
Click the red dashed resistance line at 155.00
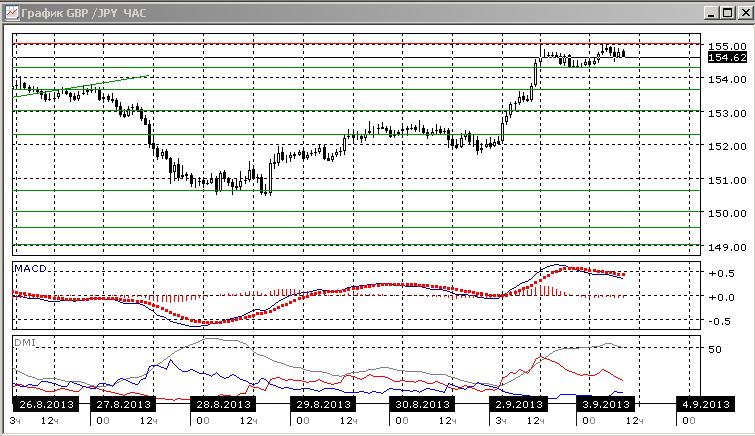point(356,44)
